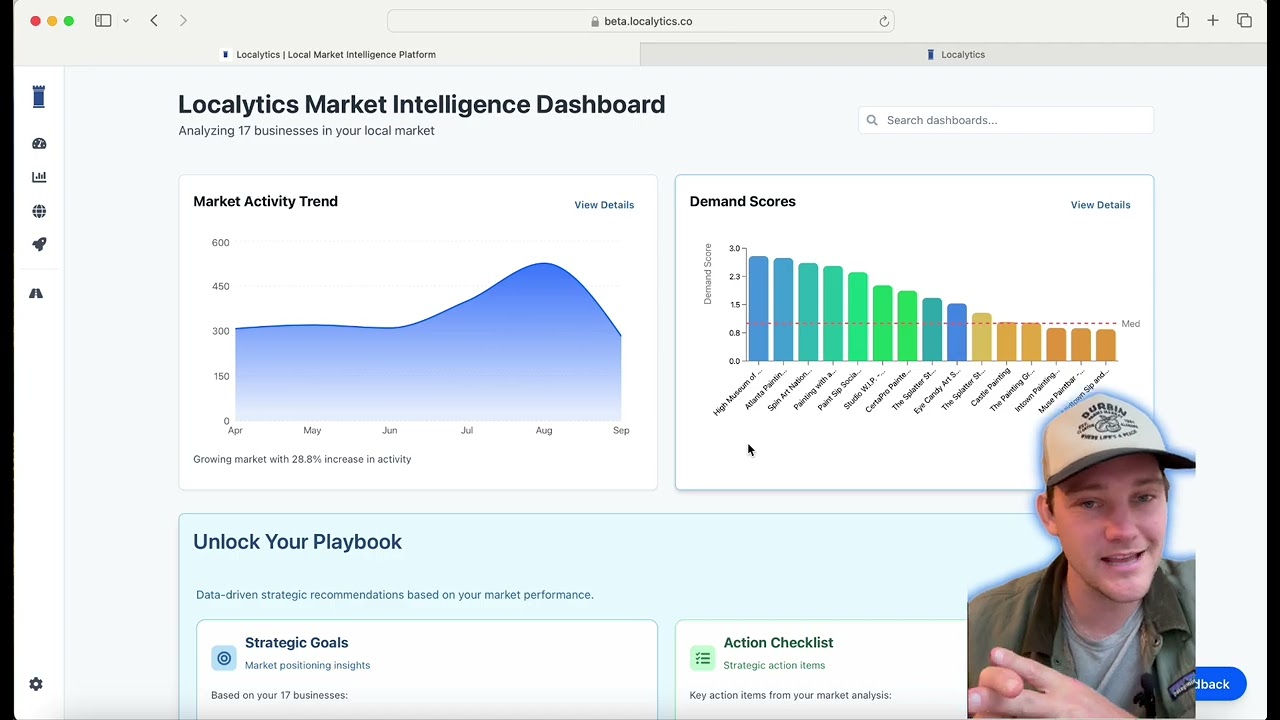
Task: Open a new Safari tab
Action: pyautogui.click(x=1213, y=21)
